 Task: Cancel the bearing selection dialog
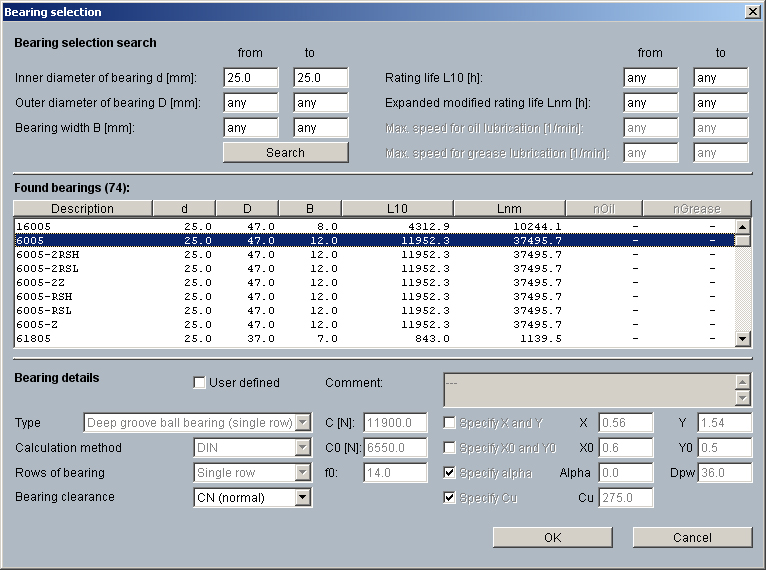692,538
